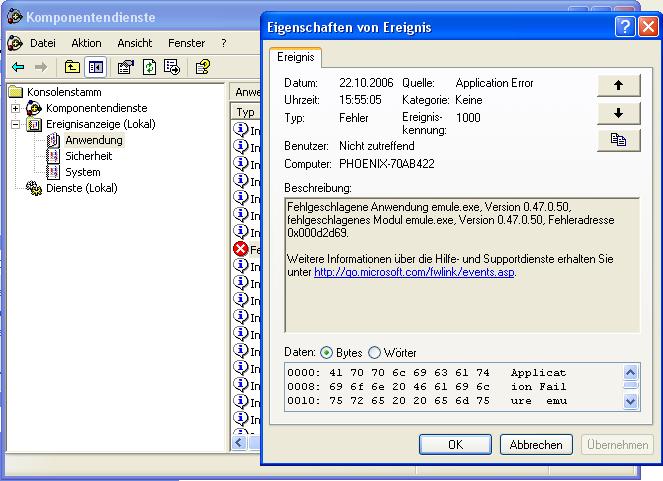Click computer name PHOENIX-70AB422

coord(386,164)
